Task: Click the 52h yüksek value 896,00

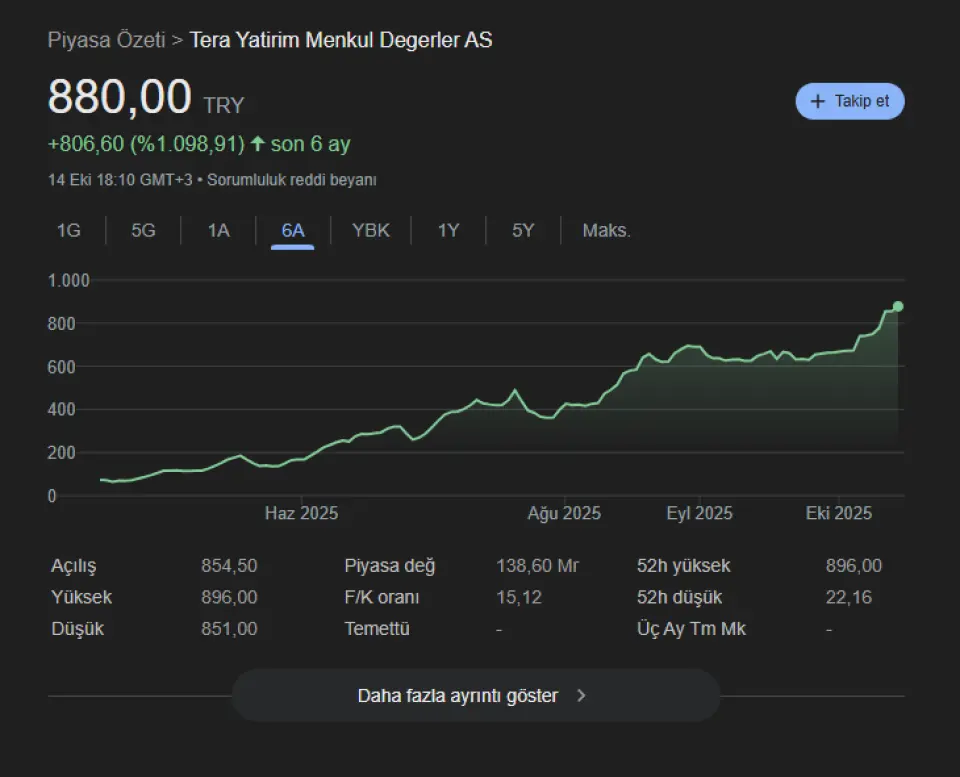Action: click(x=853, y=566)
